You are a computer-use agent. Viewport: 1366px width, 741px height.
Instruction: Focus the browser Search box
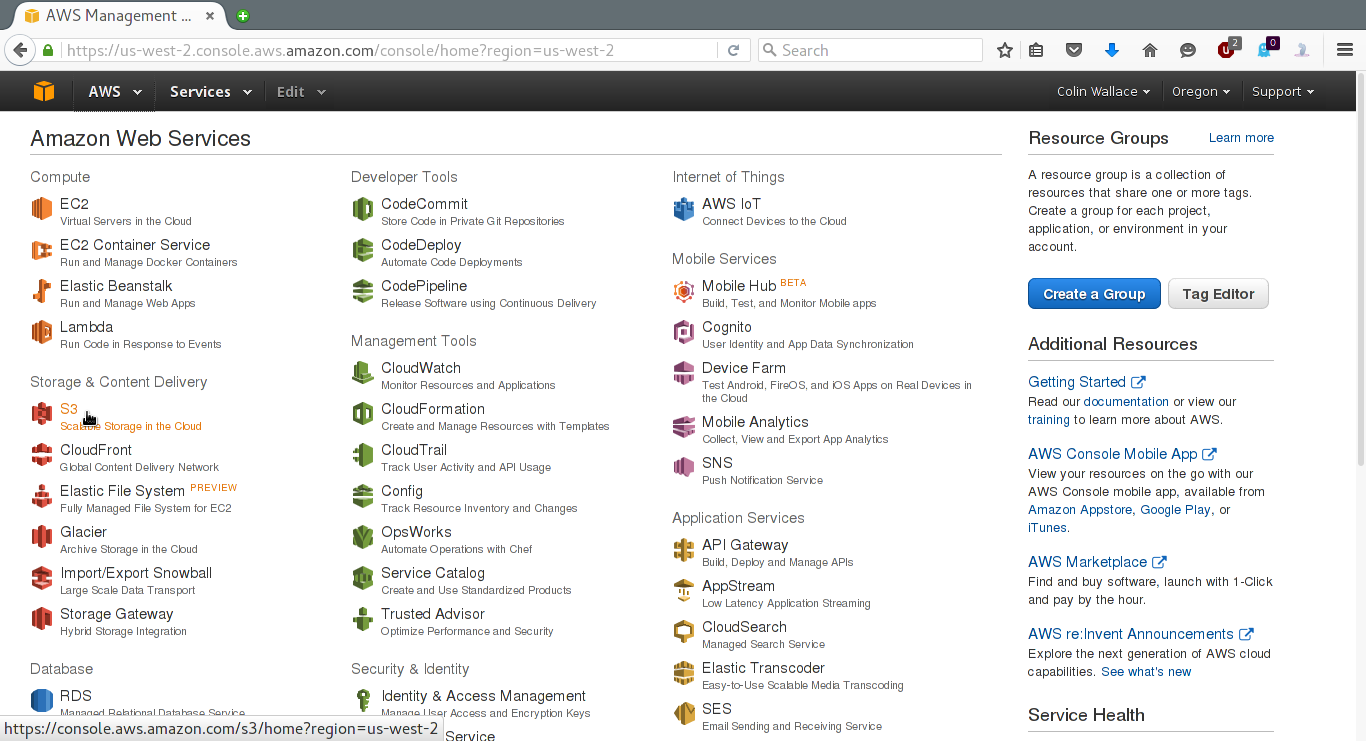(870, 50)
